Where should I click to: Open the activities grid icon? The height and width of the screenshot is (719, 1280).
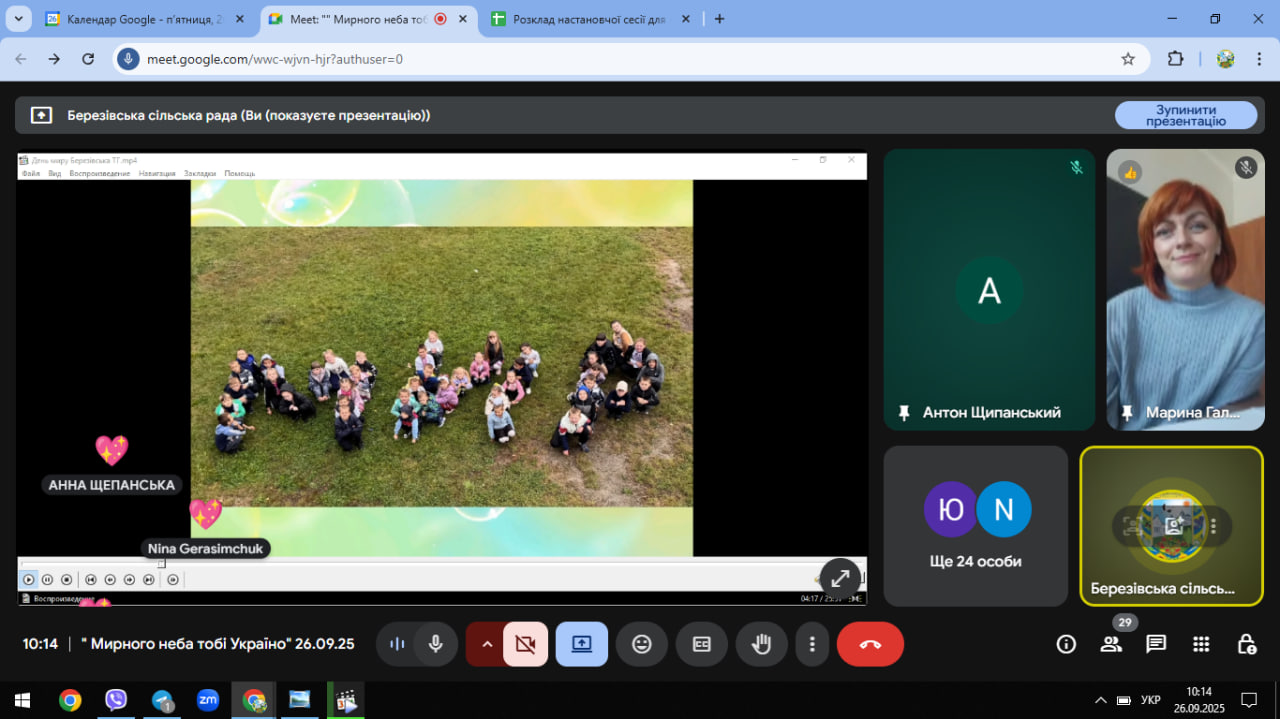click(x=1201, y=644)
